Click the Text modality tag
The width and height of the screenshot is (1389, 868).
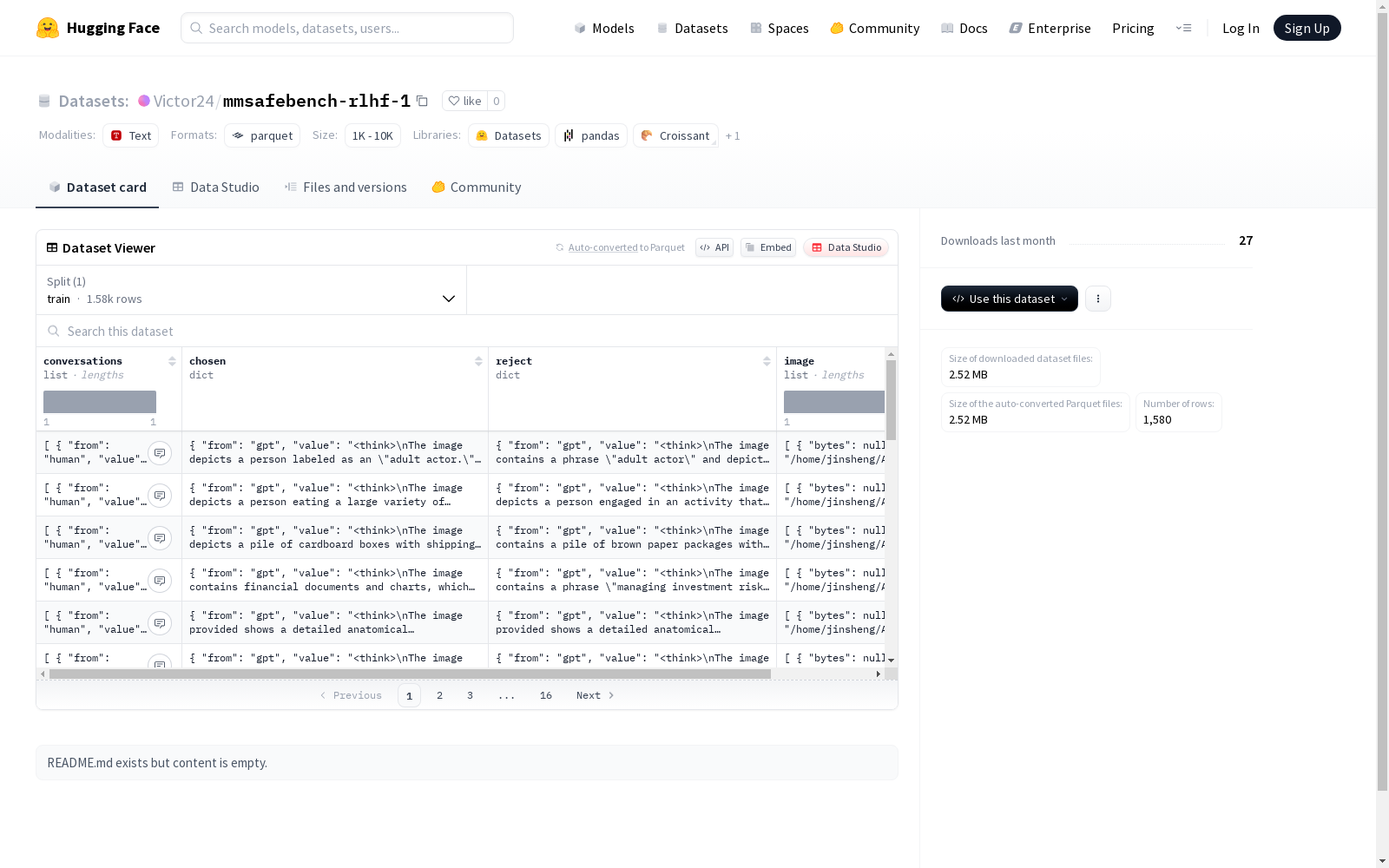click(x=130, y=135)
